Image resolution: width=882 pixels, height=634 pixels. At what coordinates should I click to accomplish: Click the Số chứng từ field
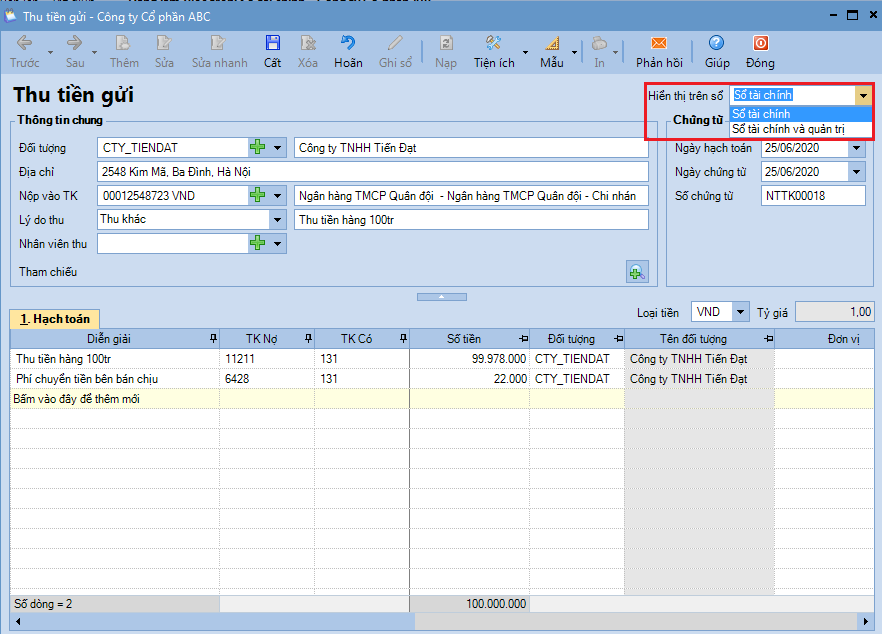813,196
